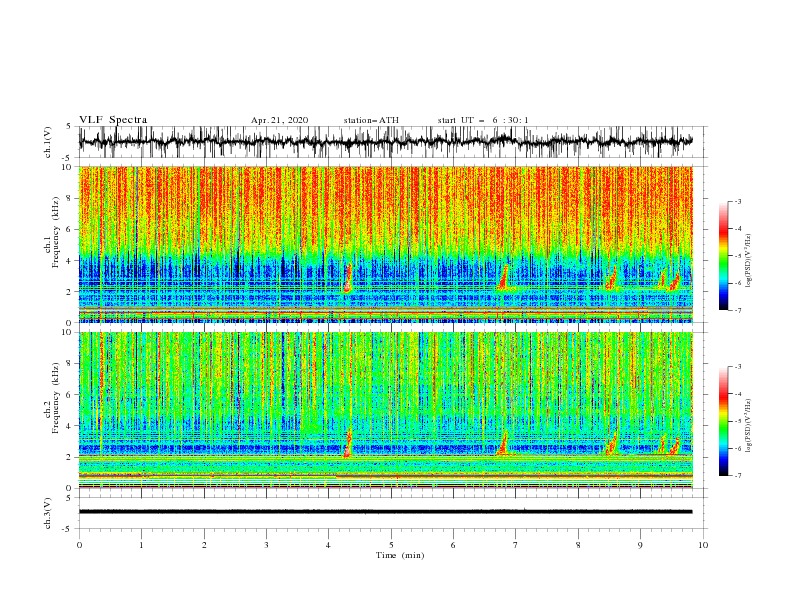
Task: Click the "ch.3(V)" waveform axis label
Action: pyautogui.click(x=48, y=513)
